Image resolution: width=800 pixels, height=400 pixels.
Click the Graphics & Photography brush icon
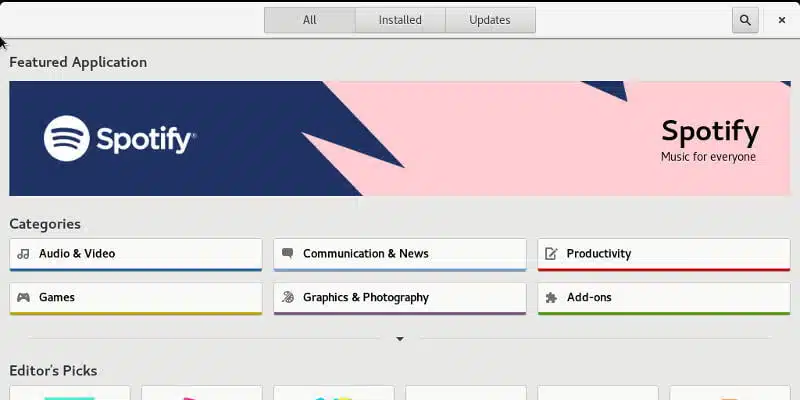click(x=288, y=297)
